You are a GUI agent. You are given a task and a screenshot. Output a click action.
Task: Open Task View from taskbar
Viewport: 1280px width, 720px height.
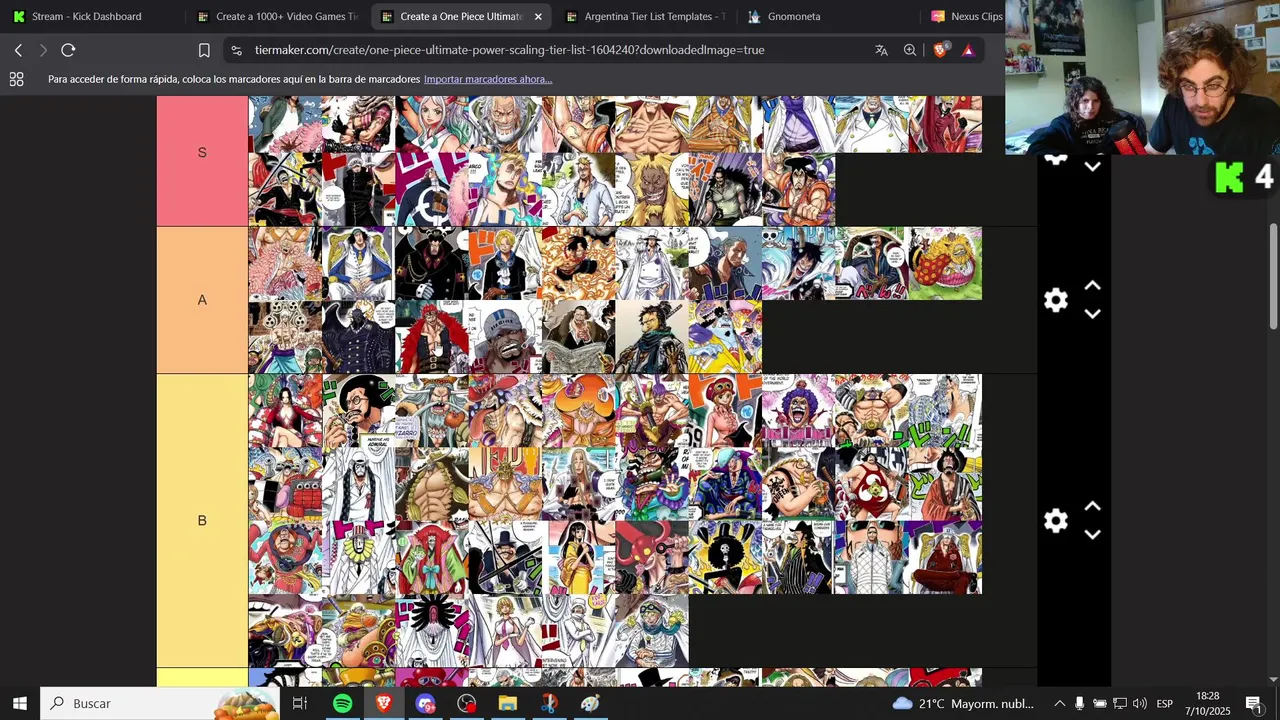point(299,703)
